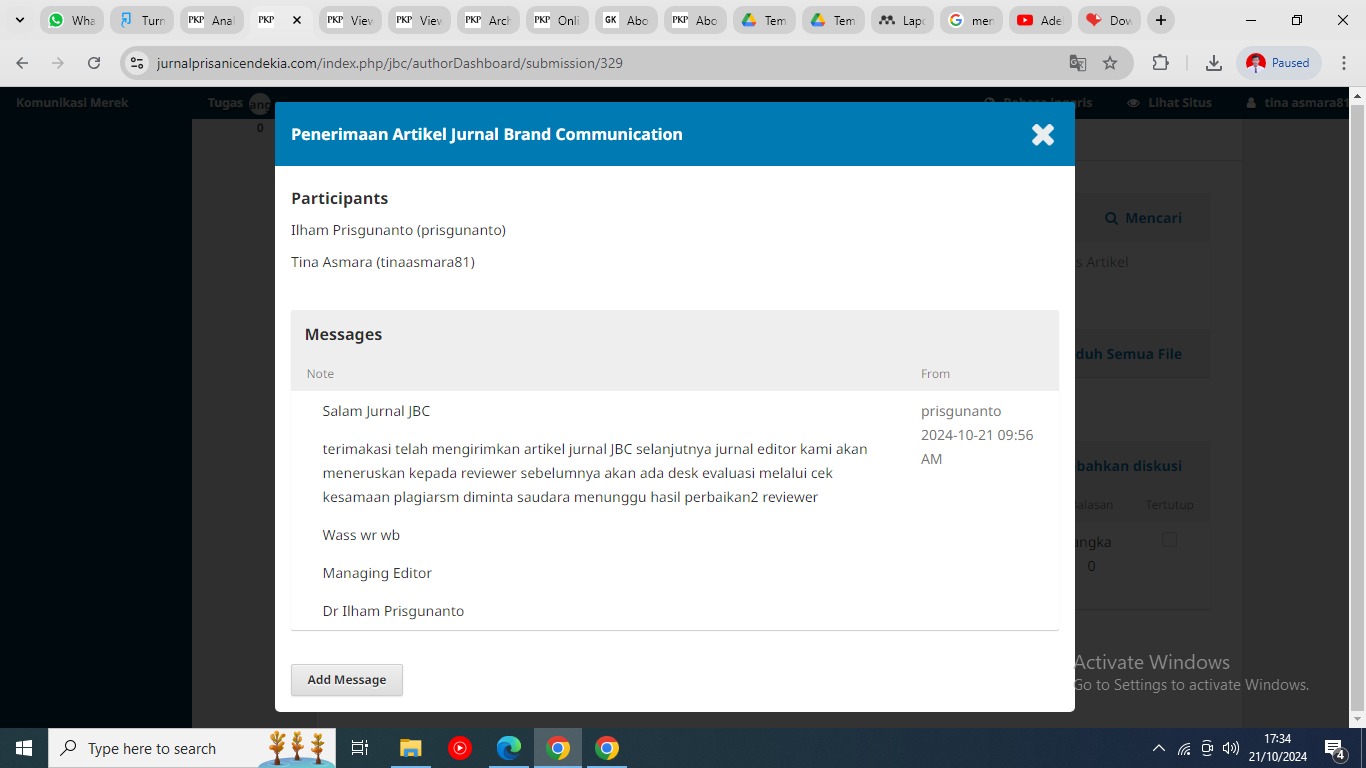Open the notification center icon
Image resolution: width=1366 pixels, height=768 pixels.
(1335, 748)
